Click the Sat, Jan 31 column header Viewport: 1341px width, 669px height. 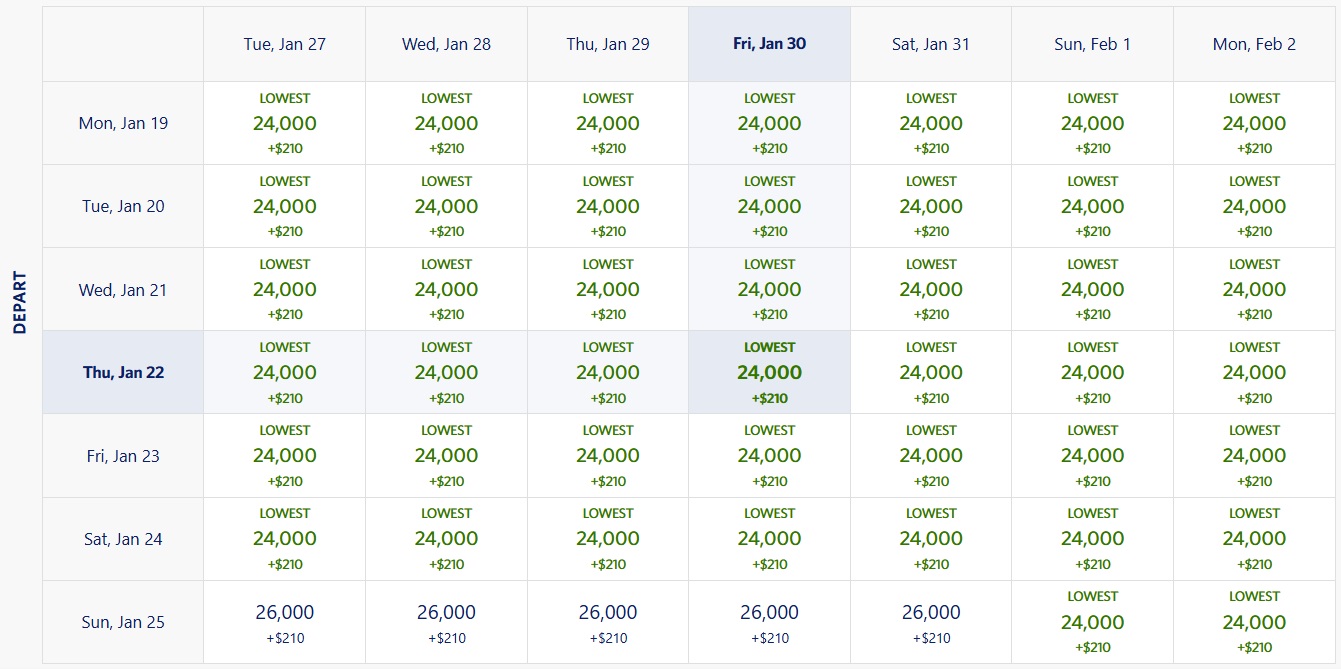(x=930, y=43)
